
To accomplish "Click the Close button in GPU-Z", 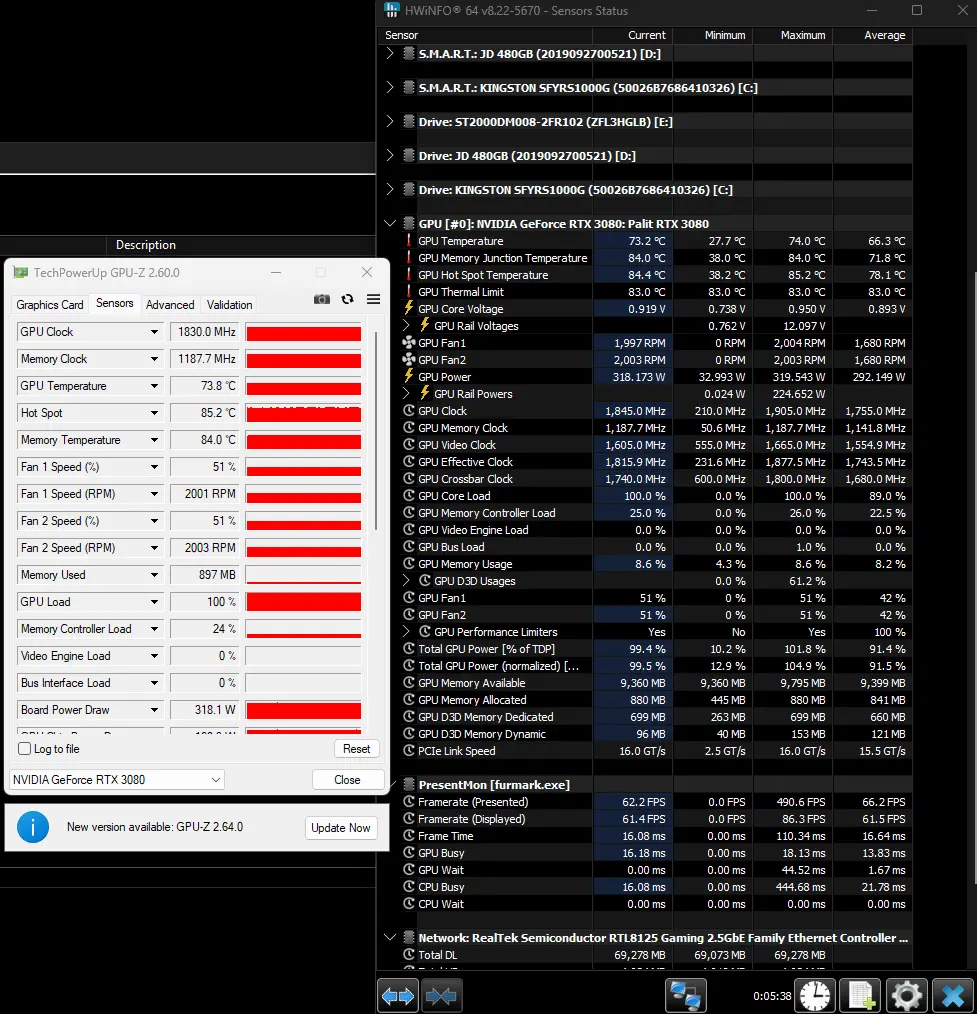I will tap(347, 780).
